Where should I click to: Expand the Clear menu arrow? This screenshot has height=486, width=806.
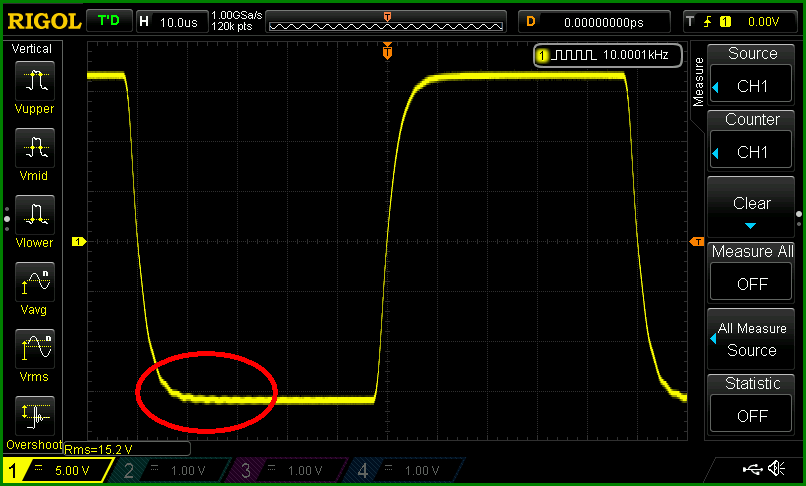750,226
